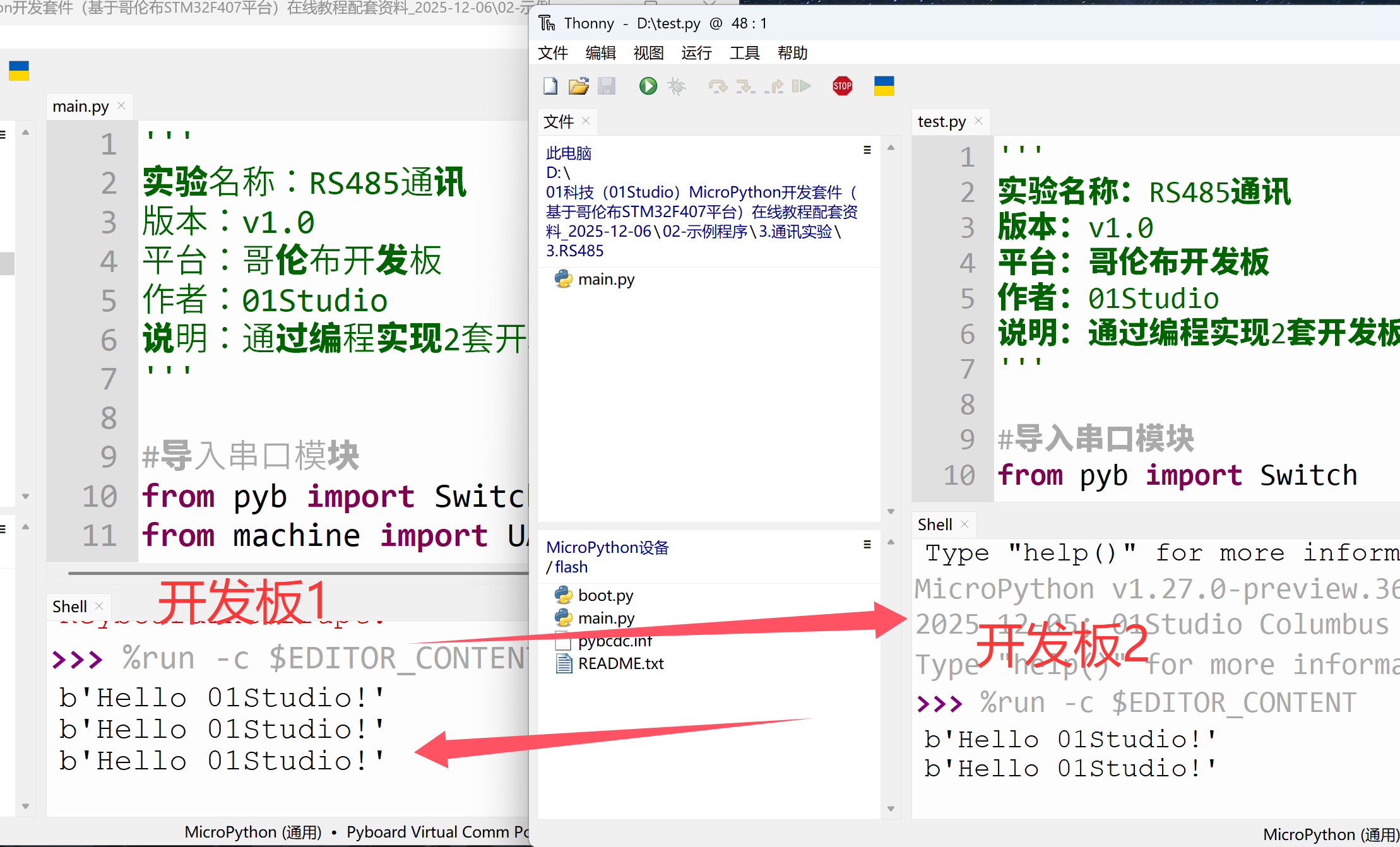Open interpreter selector MicroPython (通用) at bottom right
The height and width of the screenshot is (847, 1400).
point(1331,834)
